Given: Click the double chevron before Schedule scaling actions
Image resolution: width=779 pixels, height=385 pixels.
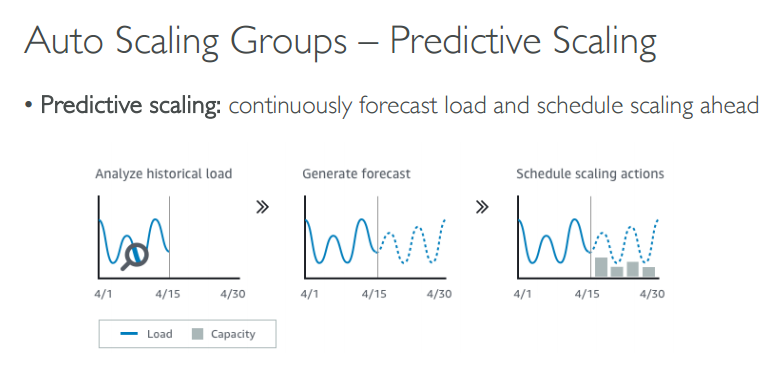Looking at the screenshot, I should point(482,207).
